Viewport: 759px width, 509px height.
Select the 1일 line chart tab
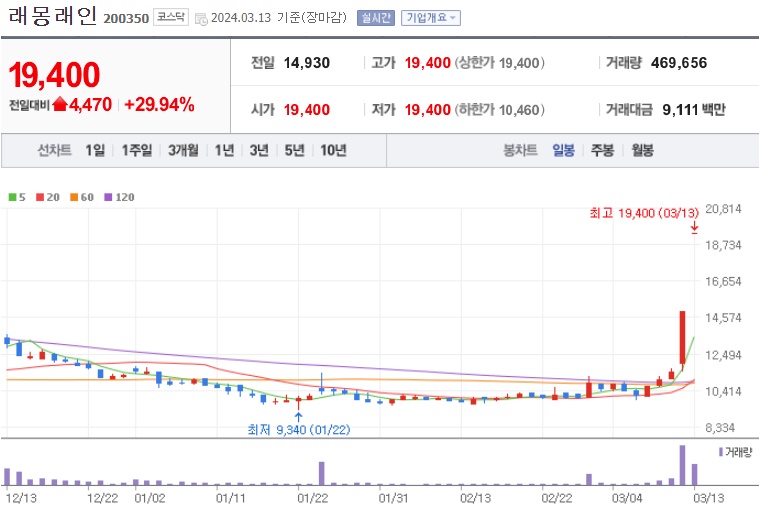(95, 150)
